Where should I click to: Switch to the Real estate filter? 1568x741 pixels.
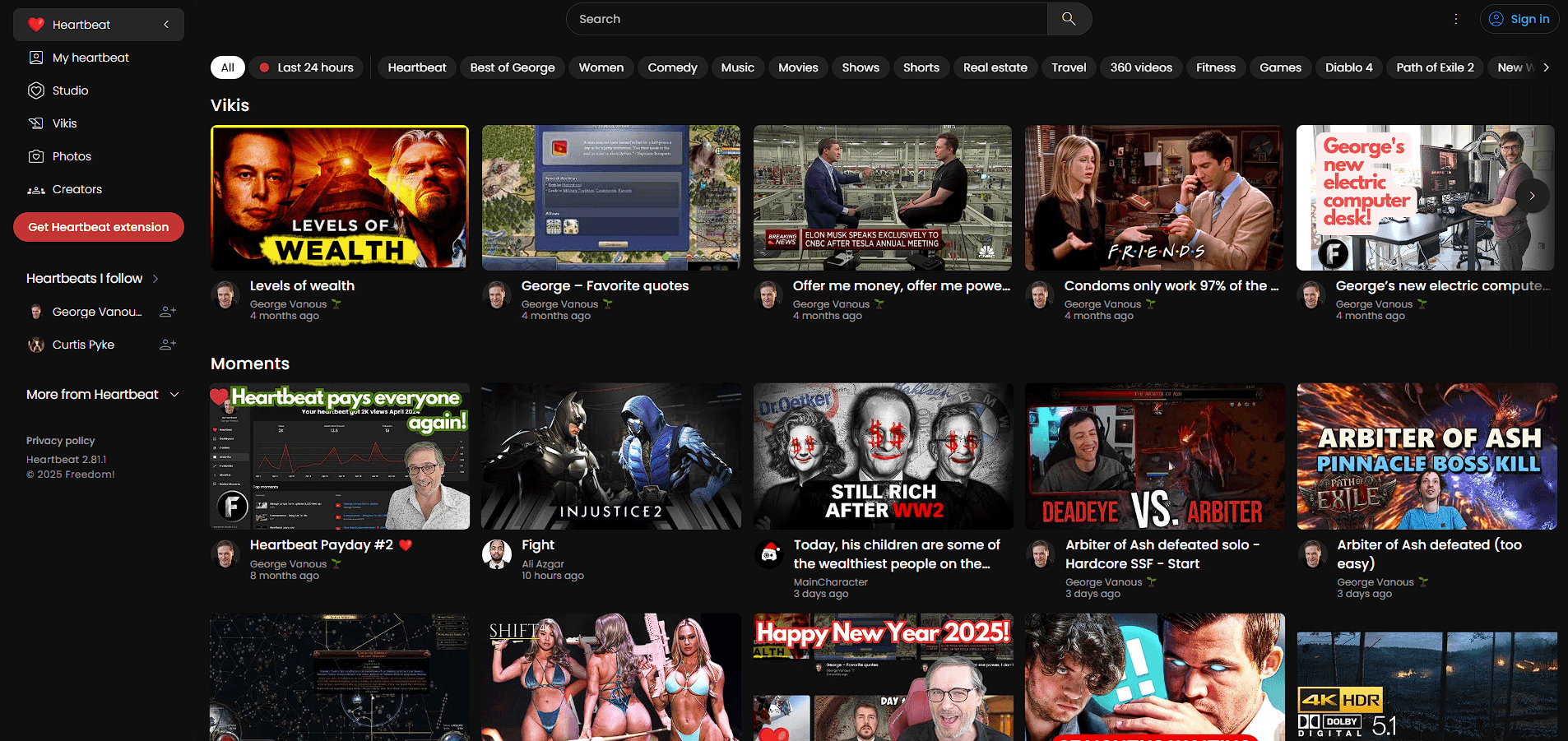(x=995, y=67)
